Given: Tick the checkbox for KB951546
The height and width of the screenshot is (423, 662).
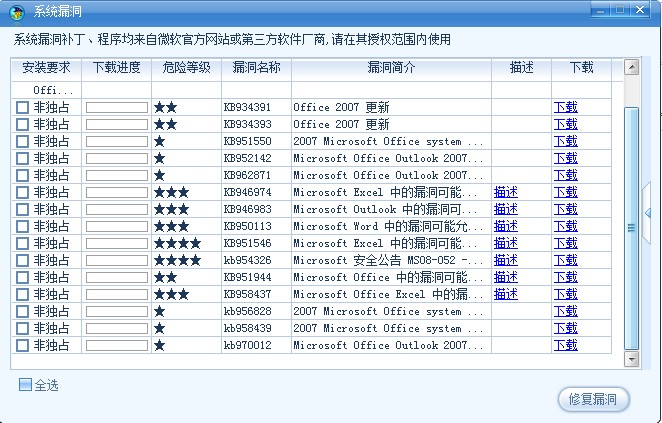Looking at the screenshot, I should coord(22,244).
